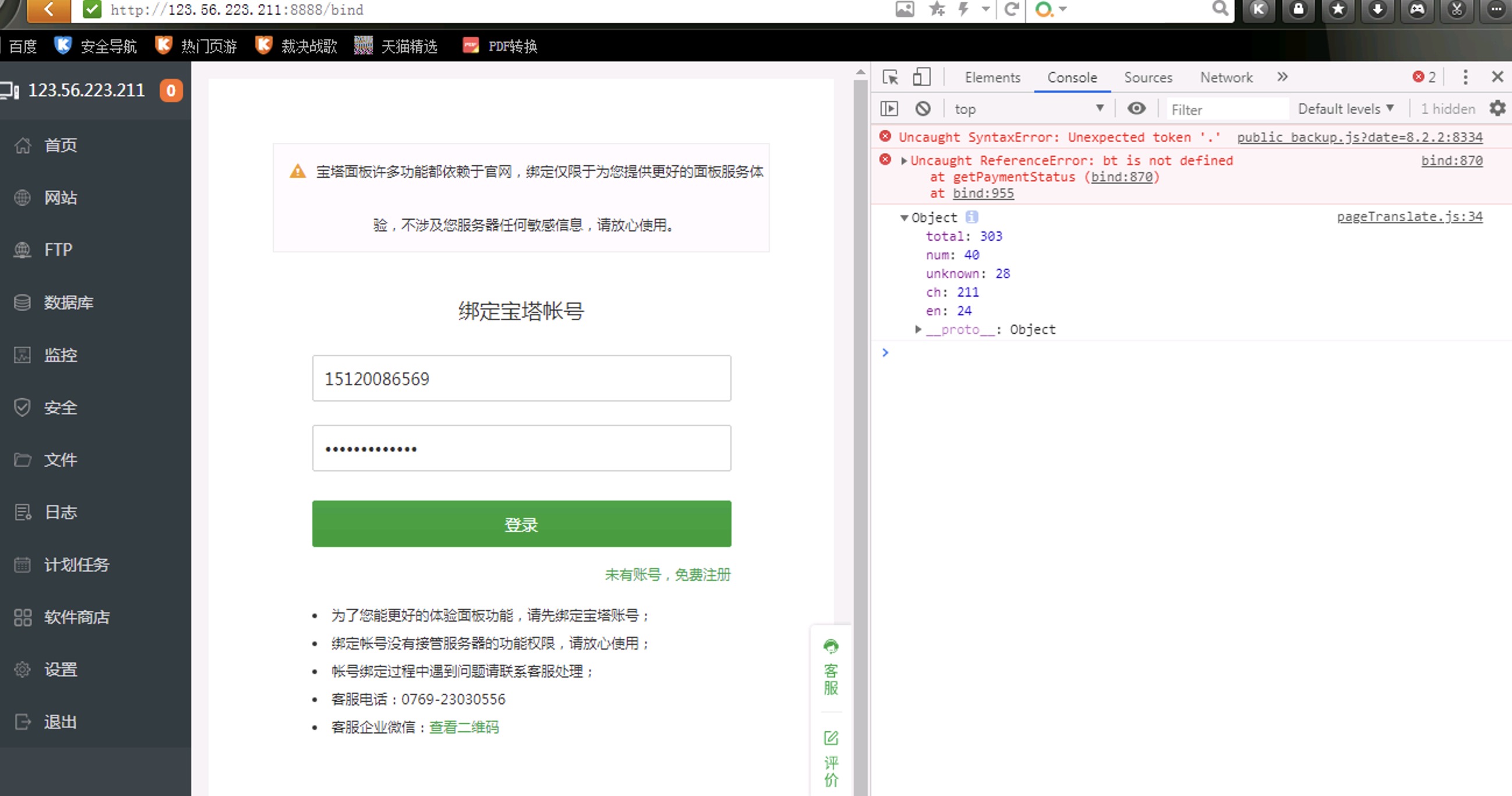Screen dimensions: 1512x796
Task: Open the address bar history dropdown arrow
Action: coord(985,9)
